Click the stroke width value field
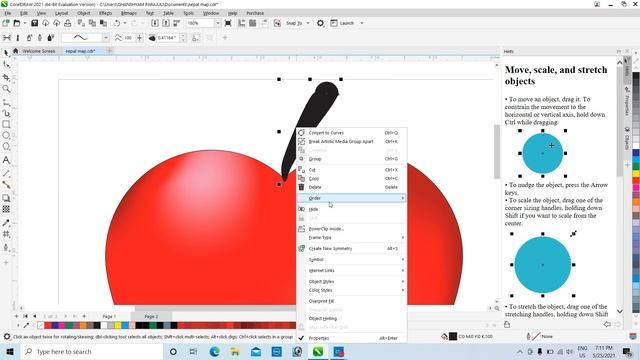 (x=167, y=38)
